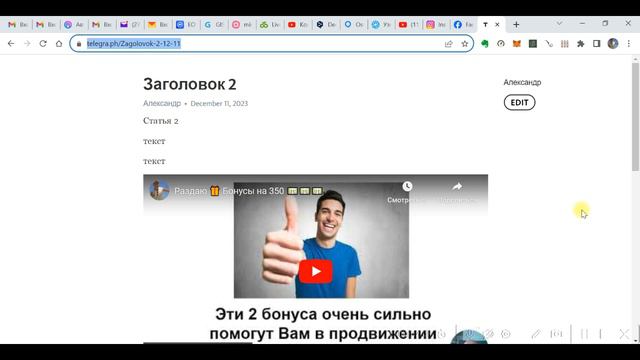Click the share page icon in address bar
Image resolution: width=640 pixels, height=360 pixels.
pos(449,44)
